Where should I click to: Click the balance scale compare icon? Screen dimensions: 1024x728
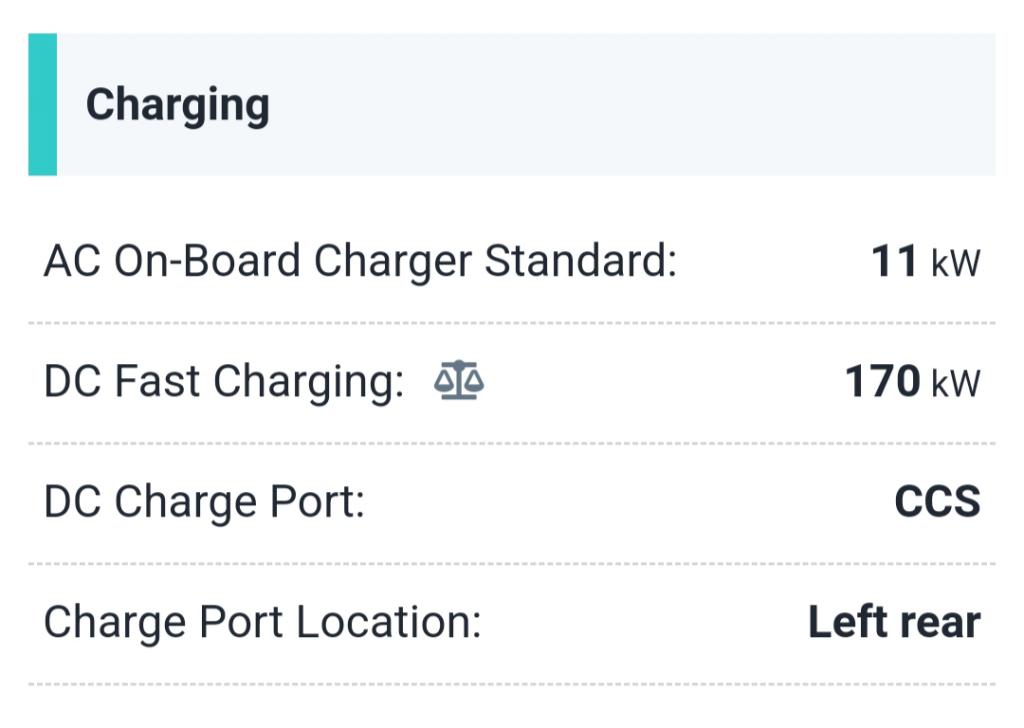(459, 381)
